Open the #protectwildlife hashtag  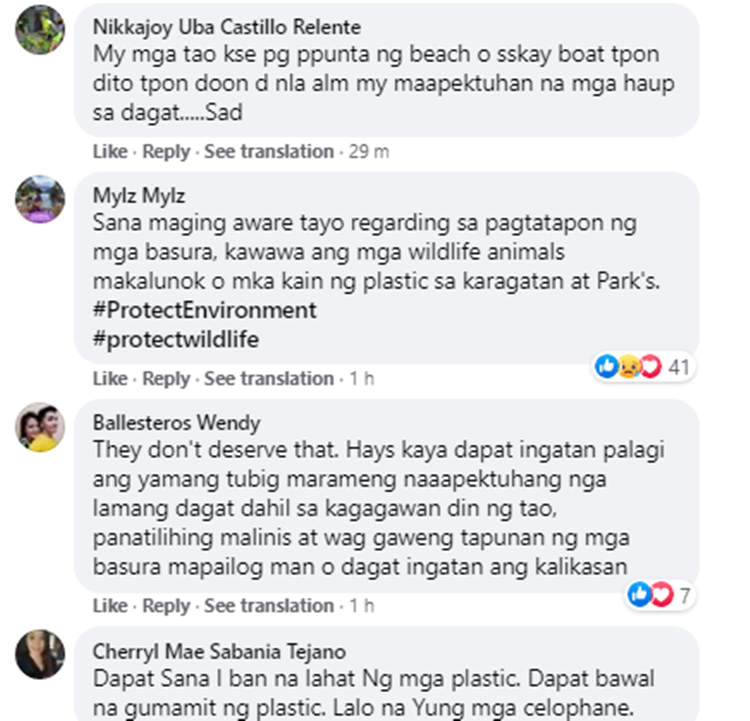[176, 339]
